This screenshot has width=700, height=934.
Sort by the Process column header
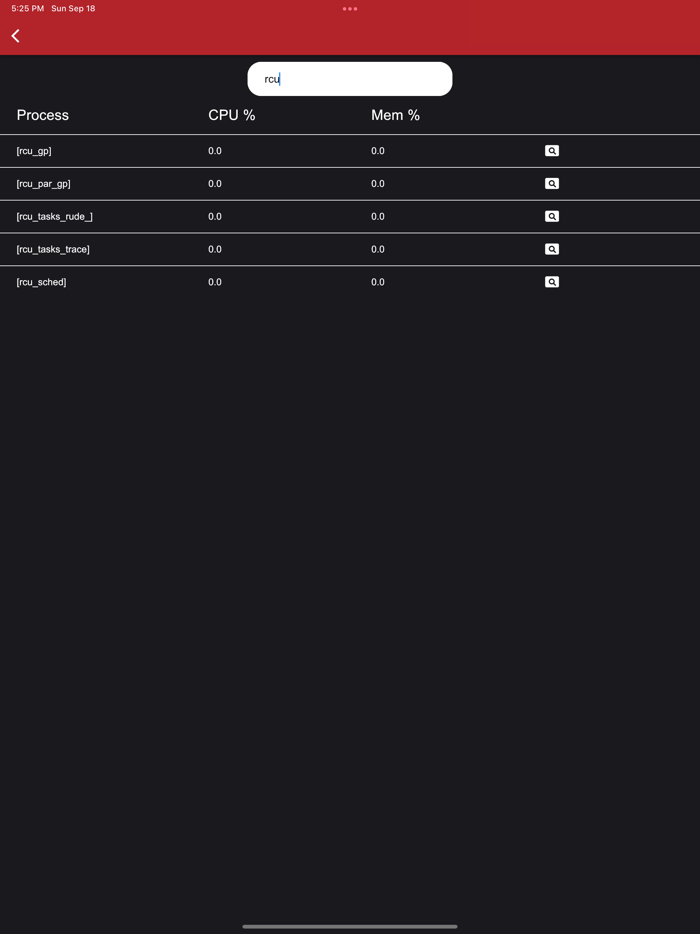(x=43, y=115)
